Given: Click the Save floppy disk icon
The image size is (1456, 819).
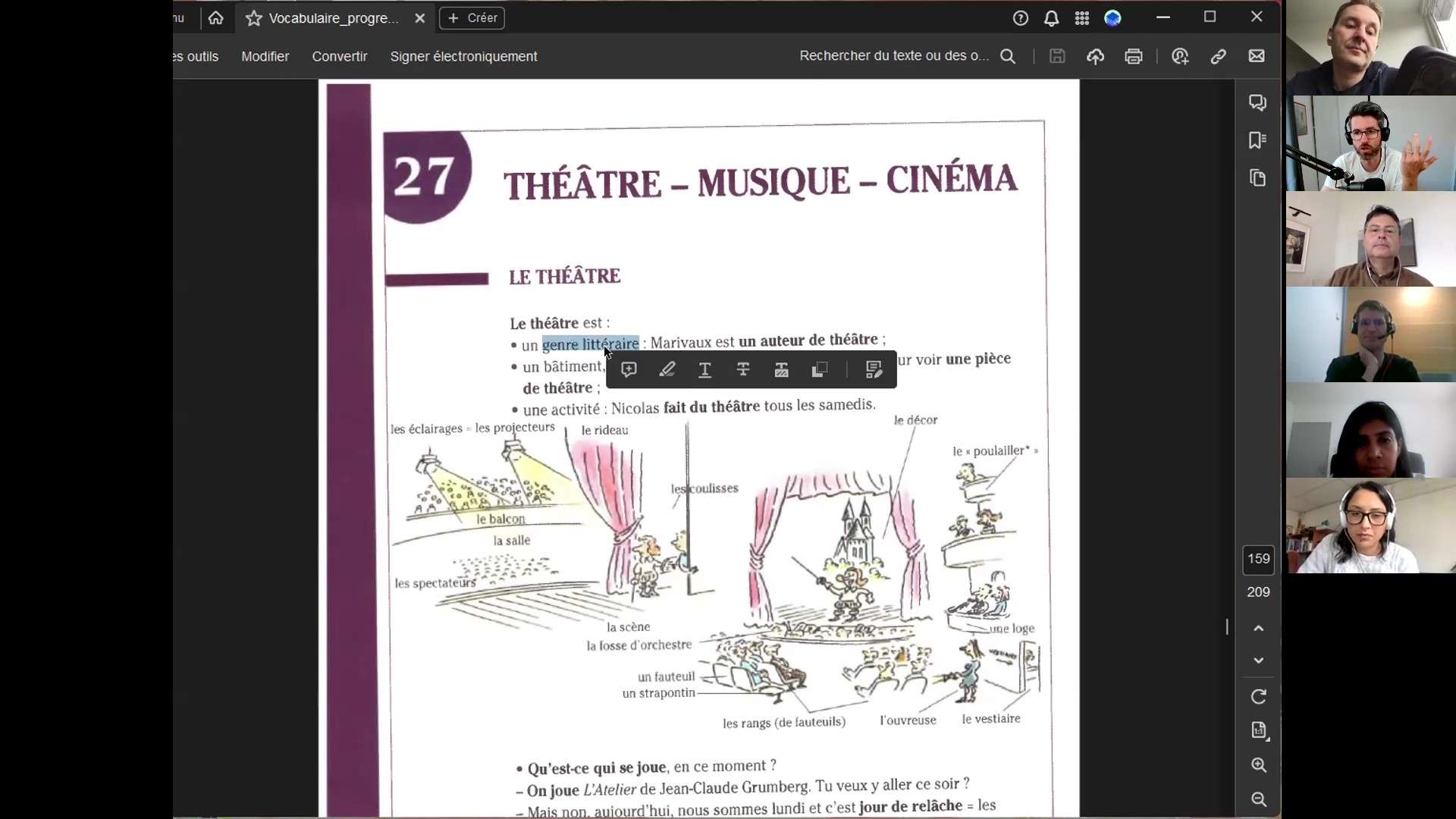Looking at the screenshot, I should tap(1057, 56).
